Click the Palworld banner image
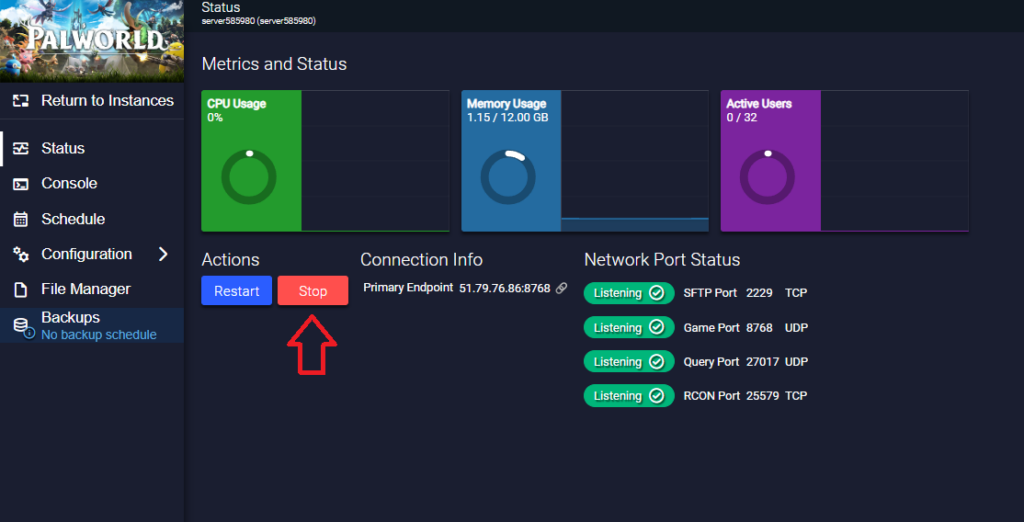This screenshot has height=522, width=1024. (x=92, y=41)
